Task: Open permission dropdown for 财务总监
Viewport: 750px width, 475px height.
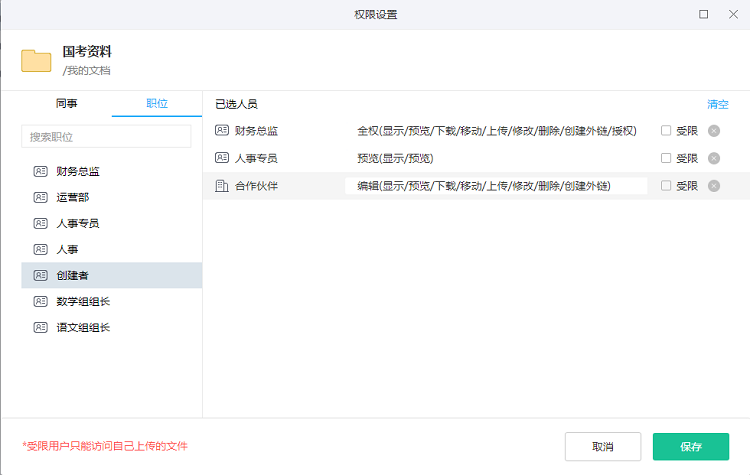Action: (x=496, y=131)
